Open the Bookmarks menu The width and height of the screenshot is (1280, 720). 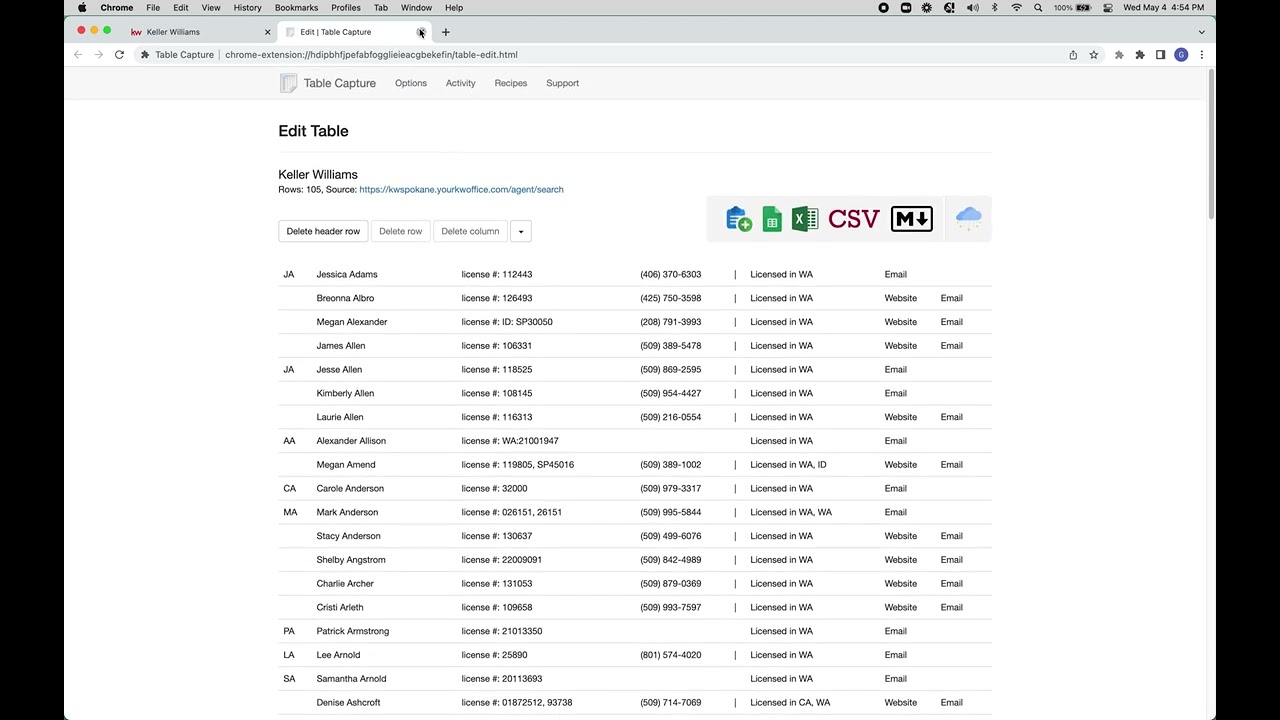(296, 7)
